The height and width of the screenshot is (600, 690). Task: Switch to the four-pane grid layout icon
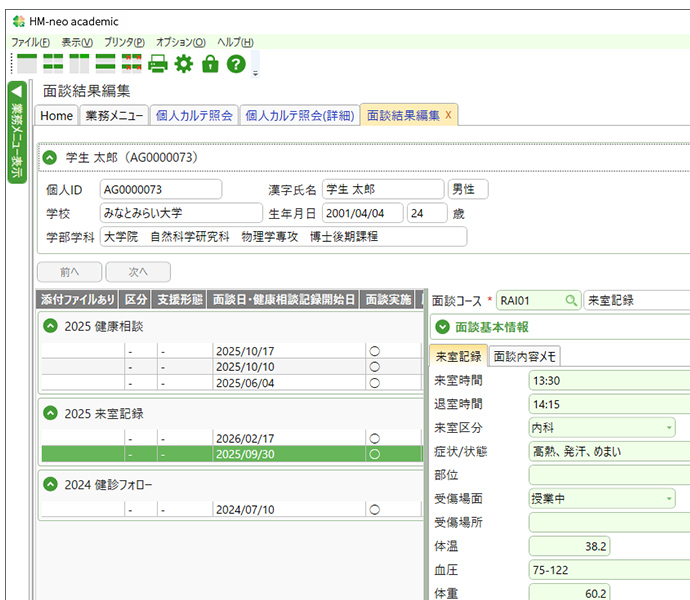(53, 64)
